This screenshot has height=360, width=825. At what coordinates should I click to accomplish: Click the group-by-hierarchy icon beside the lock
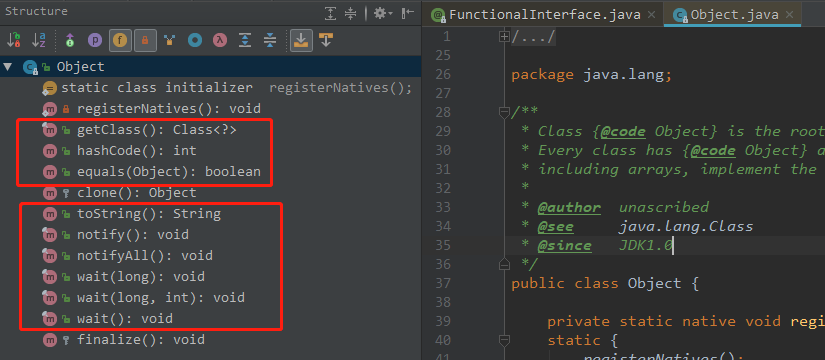point(169,40)
